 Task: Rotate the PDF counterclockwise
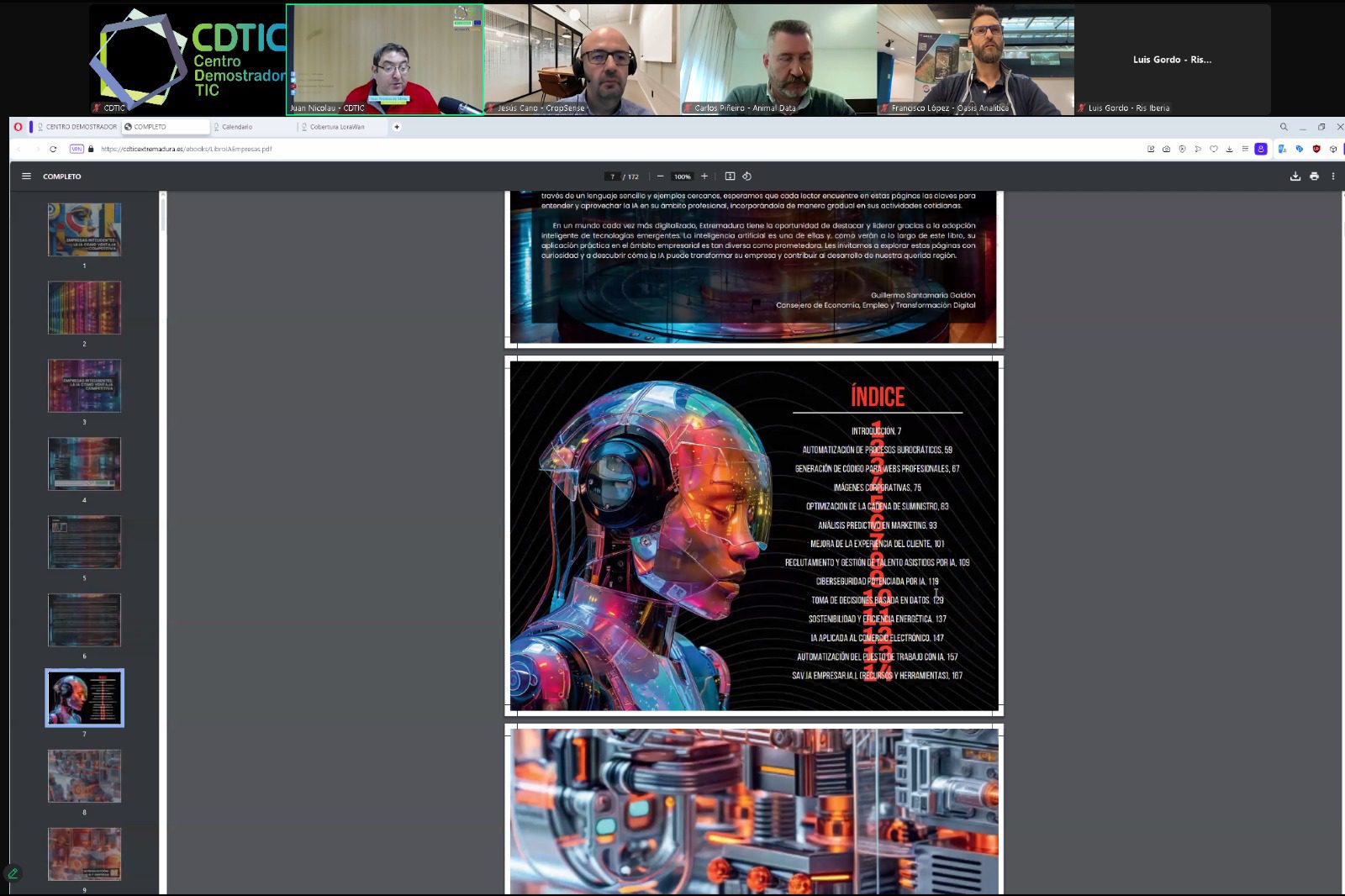(x=746, y=177)
